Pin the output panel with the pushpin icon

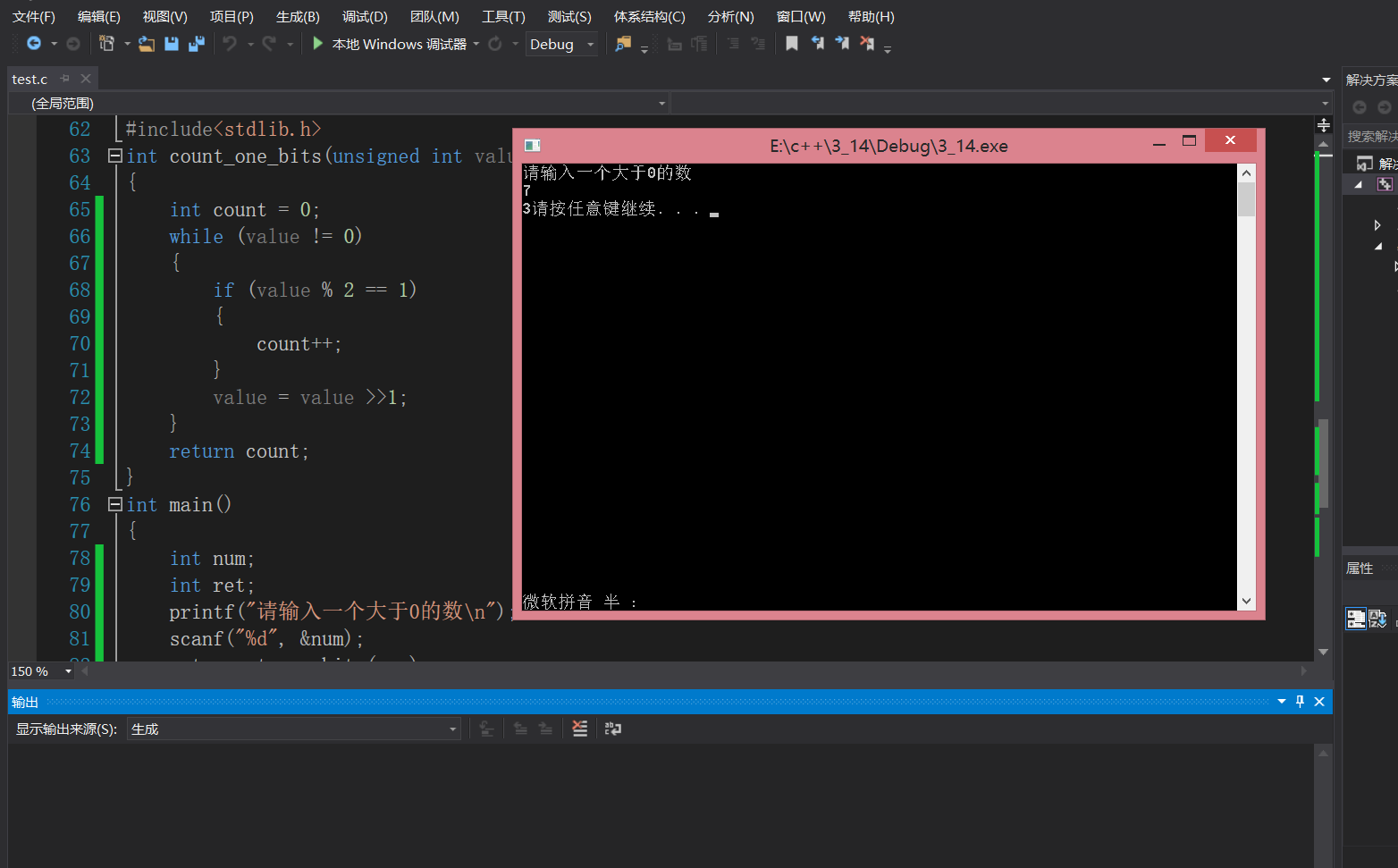(1300, 702)
